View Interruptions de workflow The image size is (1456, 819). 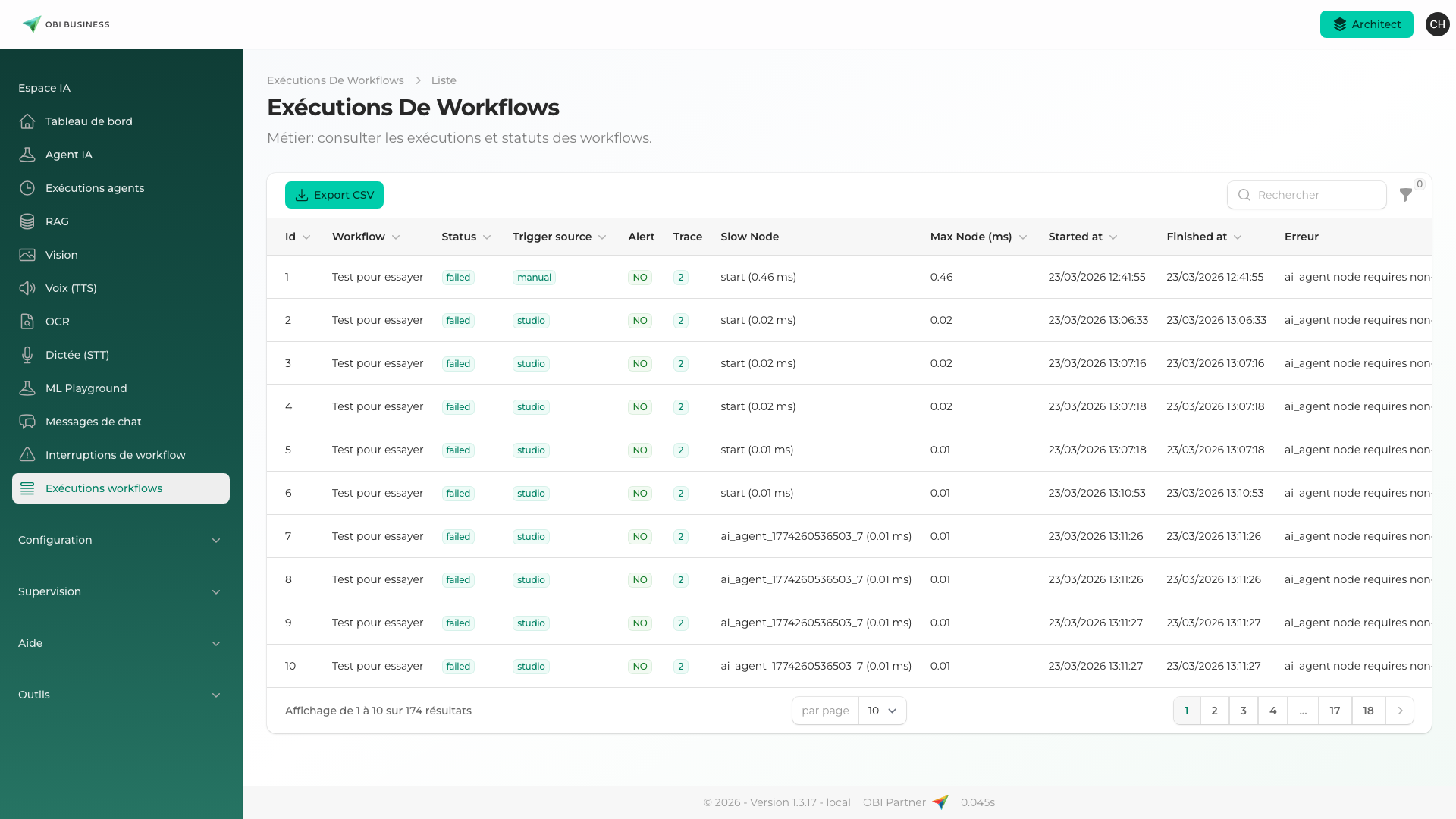point(115,454)
